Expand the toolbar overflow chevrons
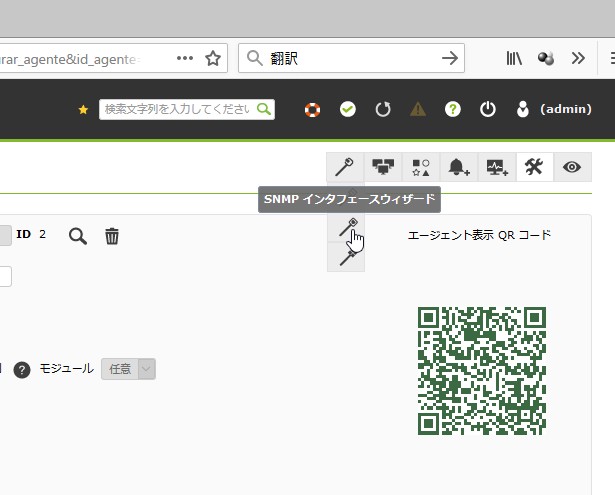The image size is (615, 495). coord(578,58)
